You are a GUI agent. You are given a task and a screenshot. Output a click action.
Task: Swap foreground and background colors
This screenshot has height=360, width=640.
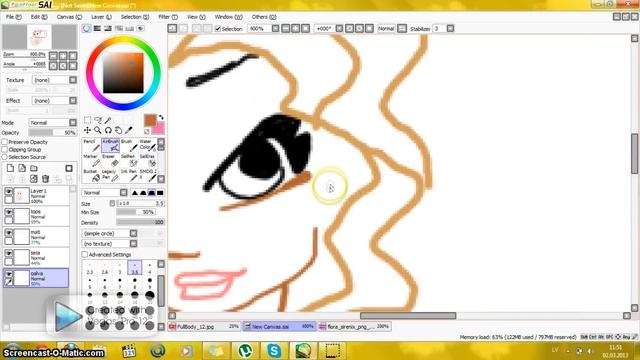(x=161, y=118)
